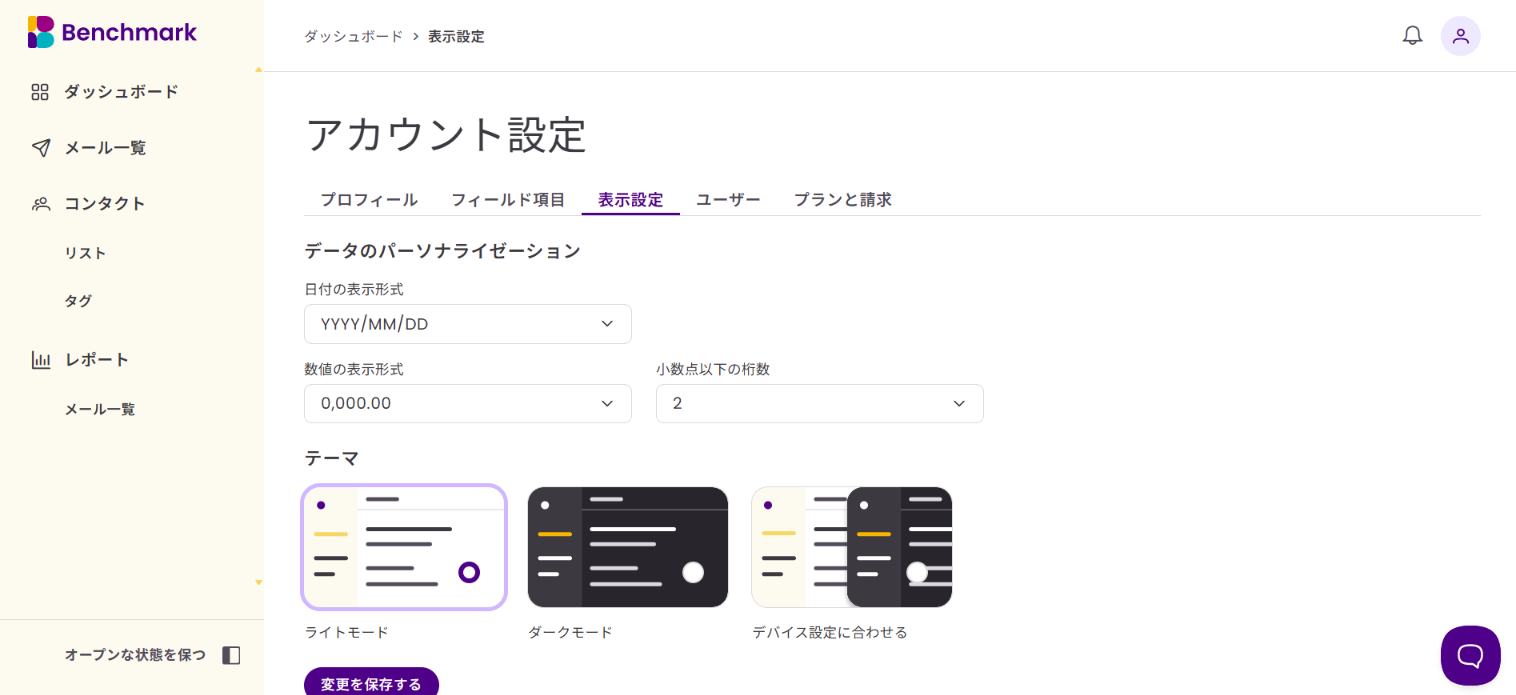Go to メール一覧 below ダッシュボード

point(105,148)
